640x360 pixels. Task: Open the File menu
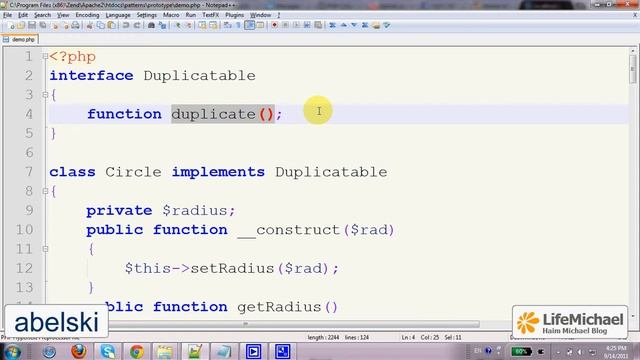pos(7,15)
